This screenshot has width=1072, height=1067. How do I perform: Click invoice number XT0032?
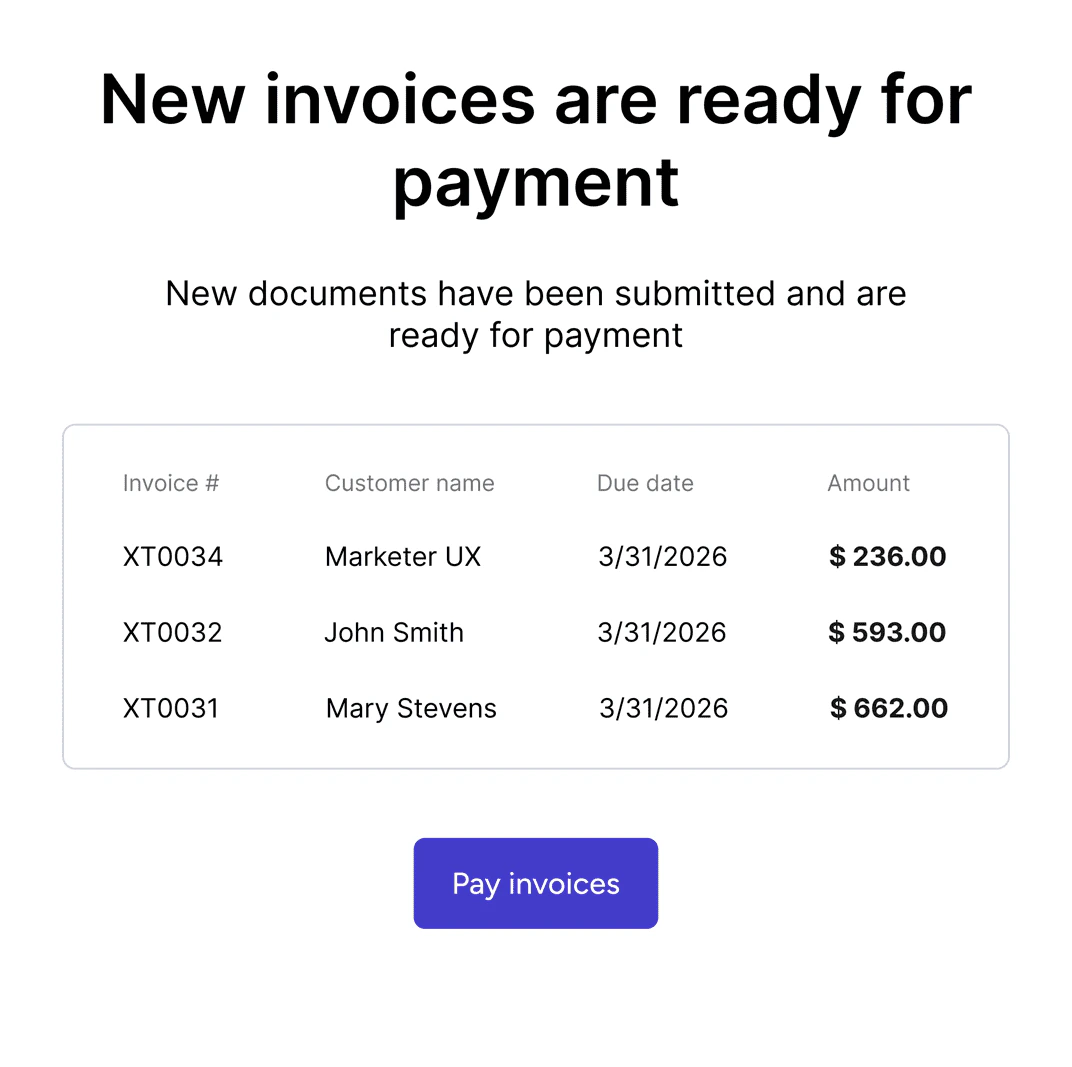tap(172, 632)
